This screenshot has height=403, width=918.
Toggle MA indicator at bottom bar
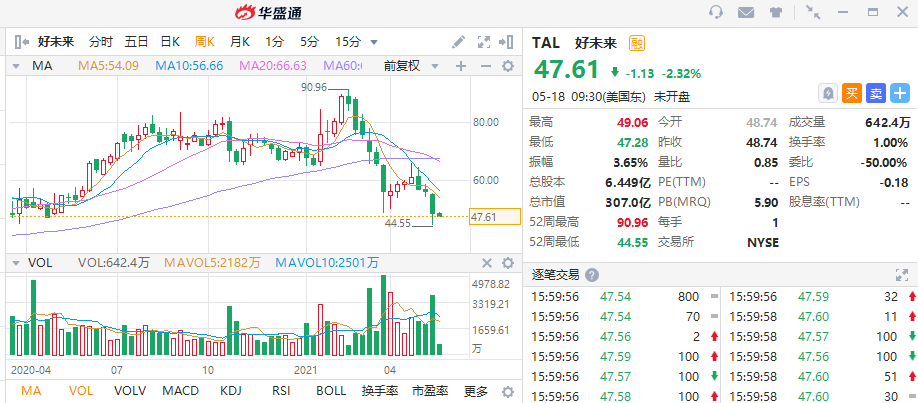(x=29, y=391)
